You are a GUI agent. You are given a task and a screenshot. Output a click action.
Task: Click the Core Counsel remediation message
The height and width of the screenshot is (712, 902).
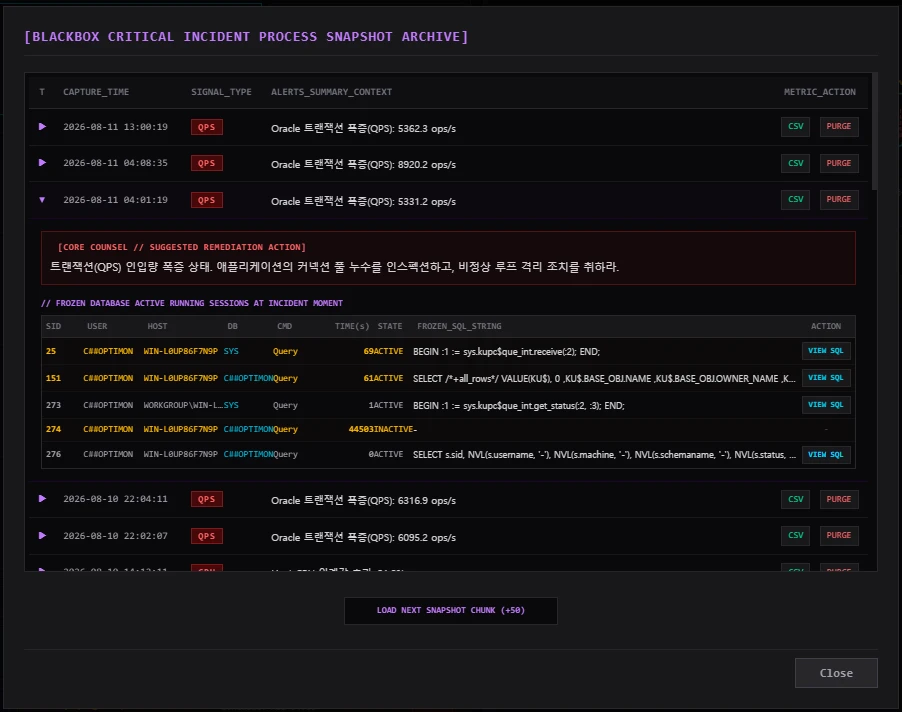click(334, 267)
